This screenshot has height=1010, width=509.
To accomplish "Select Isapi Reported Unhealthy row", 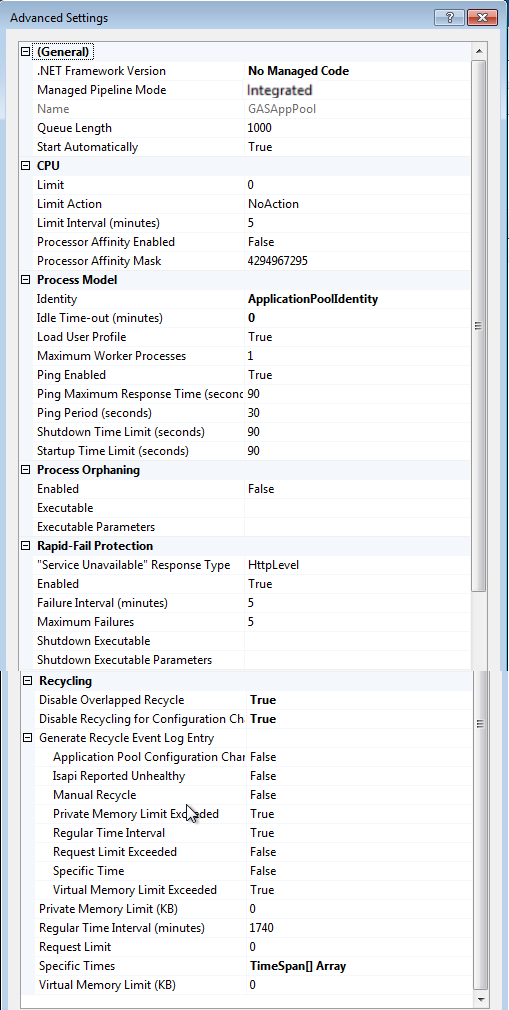I will point(254,776).
